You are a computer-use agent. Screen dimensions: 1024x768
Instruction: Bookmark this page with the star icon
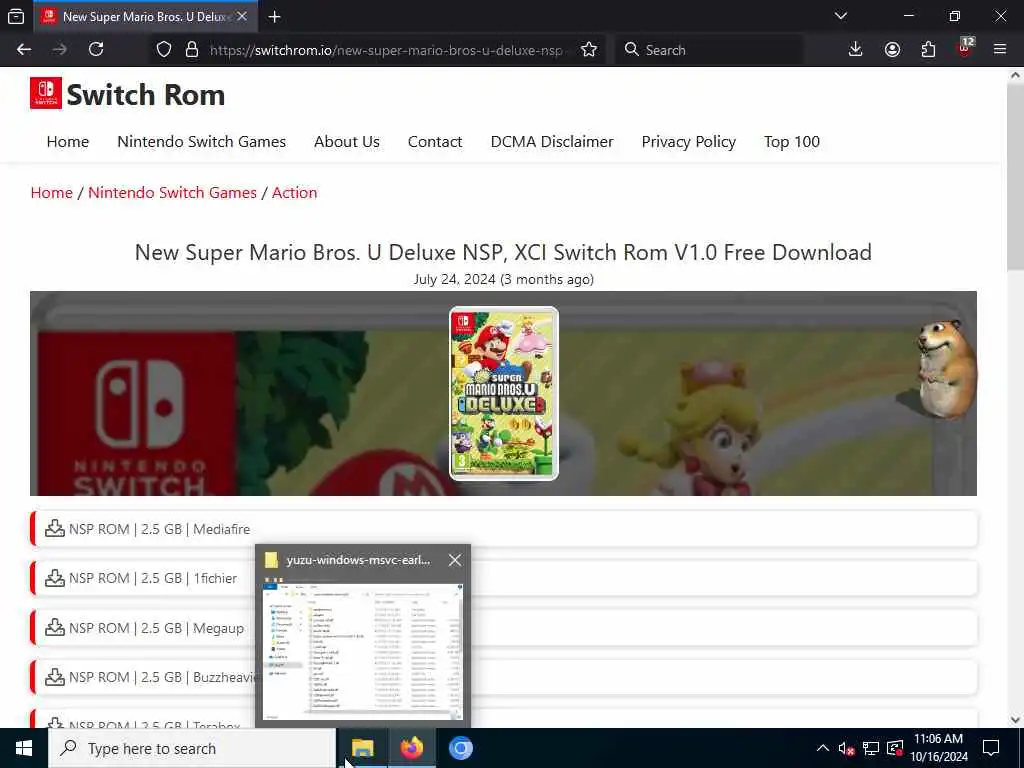pos(589,50)
